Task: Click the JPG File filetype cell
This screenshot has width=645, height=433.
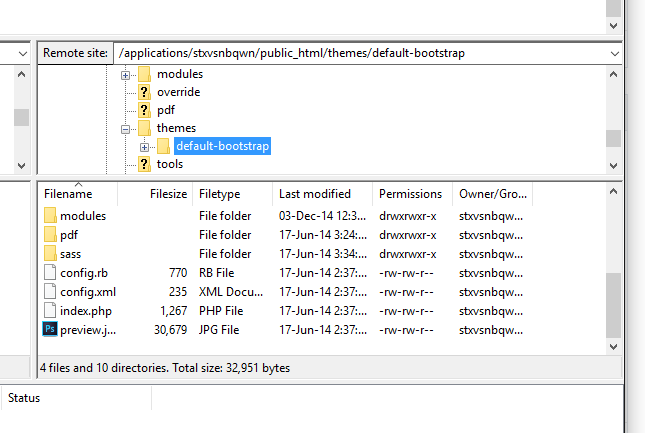Action: tap(219, 330)
